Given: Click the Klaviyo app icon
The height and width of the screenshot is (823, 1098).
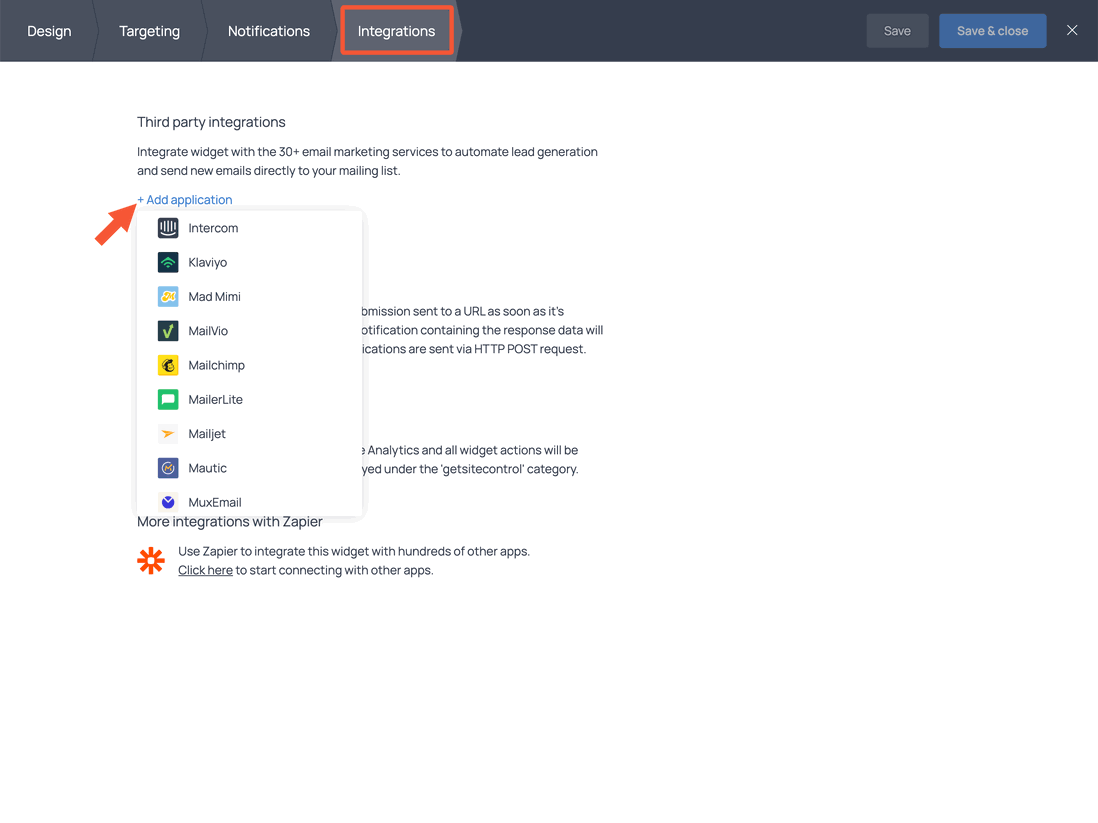Looking at the screenshot, I should tap(167, 262).
